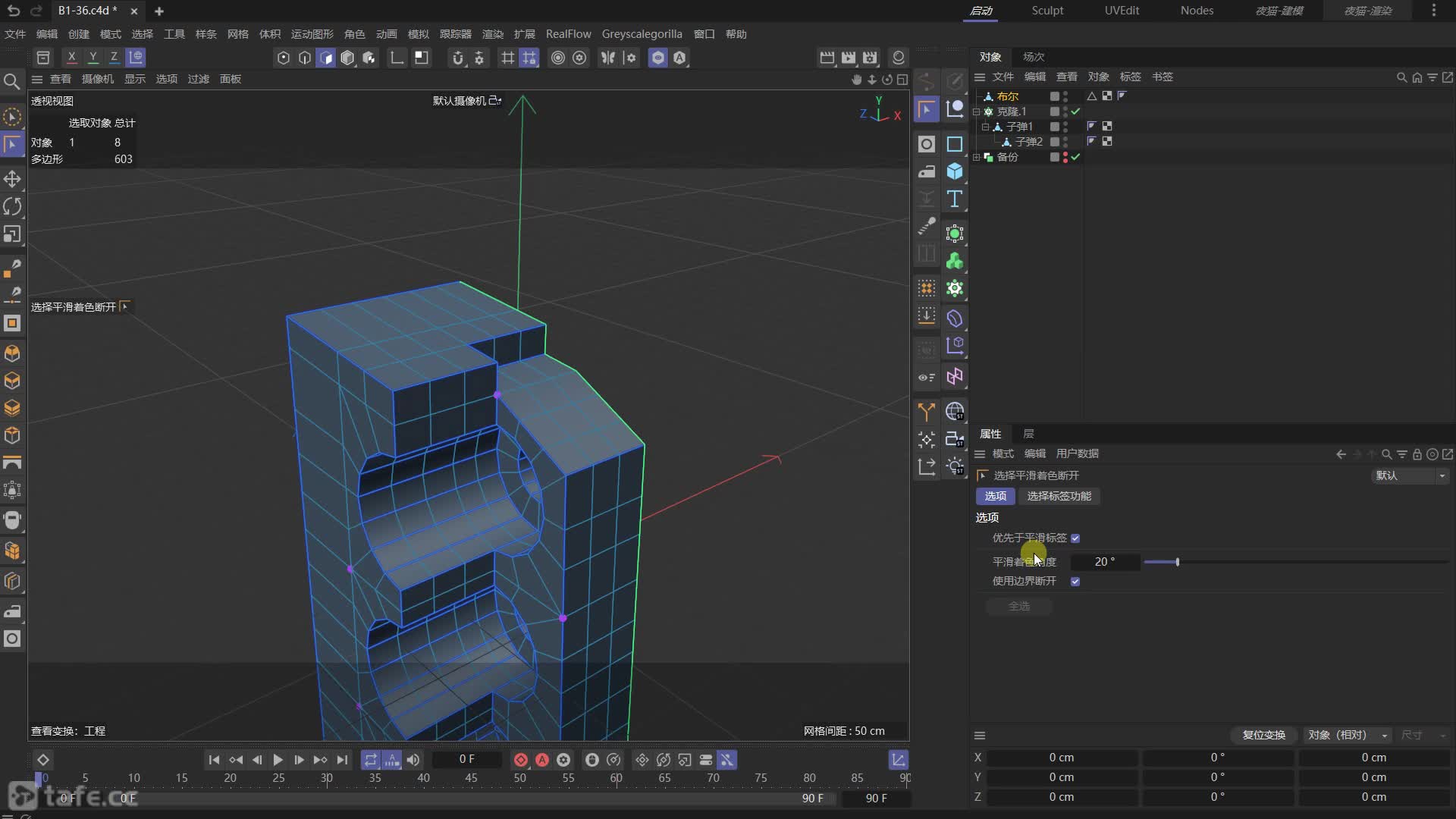1456x819 pixels.
Task: Open Render Settings icon
Action: 870,58
